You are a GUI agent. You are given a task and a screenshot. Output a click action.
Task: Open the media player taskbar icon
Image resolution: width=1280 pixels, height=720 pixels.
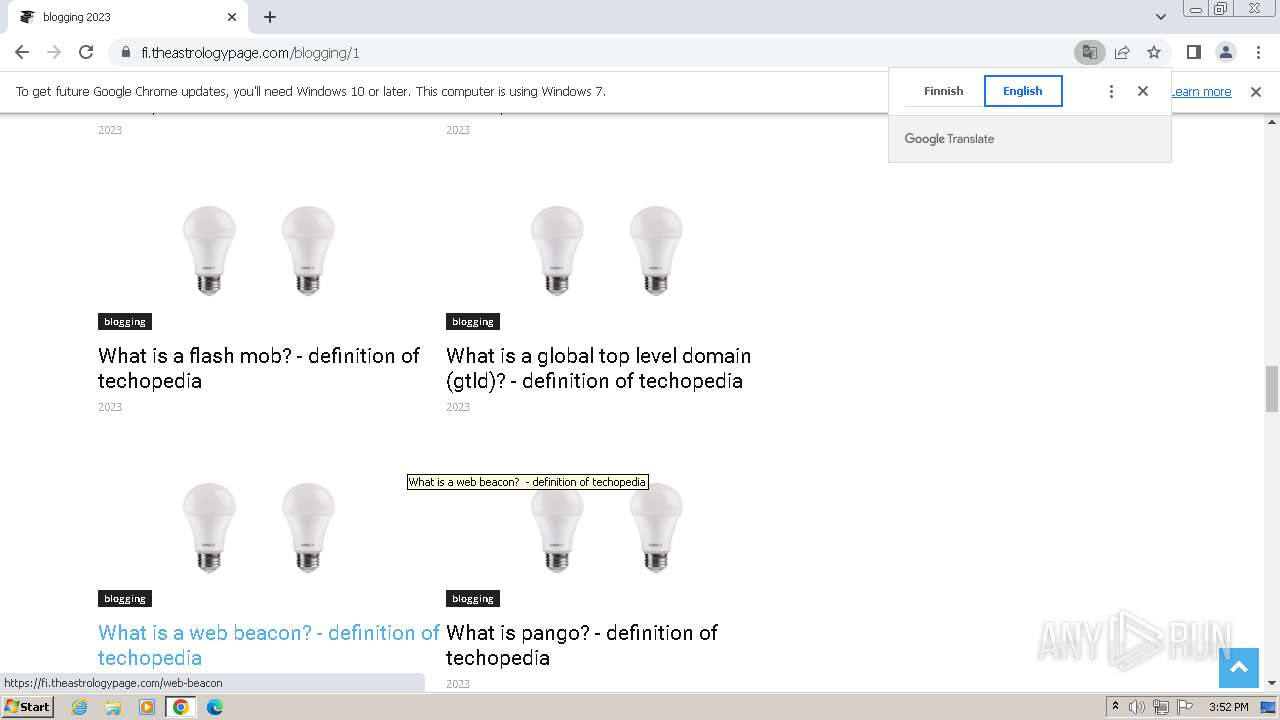[x=147, y=707]
